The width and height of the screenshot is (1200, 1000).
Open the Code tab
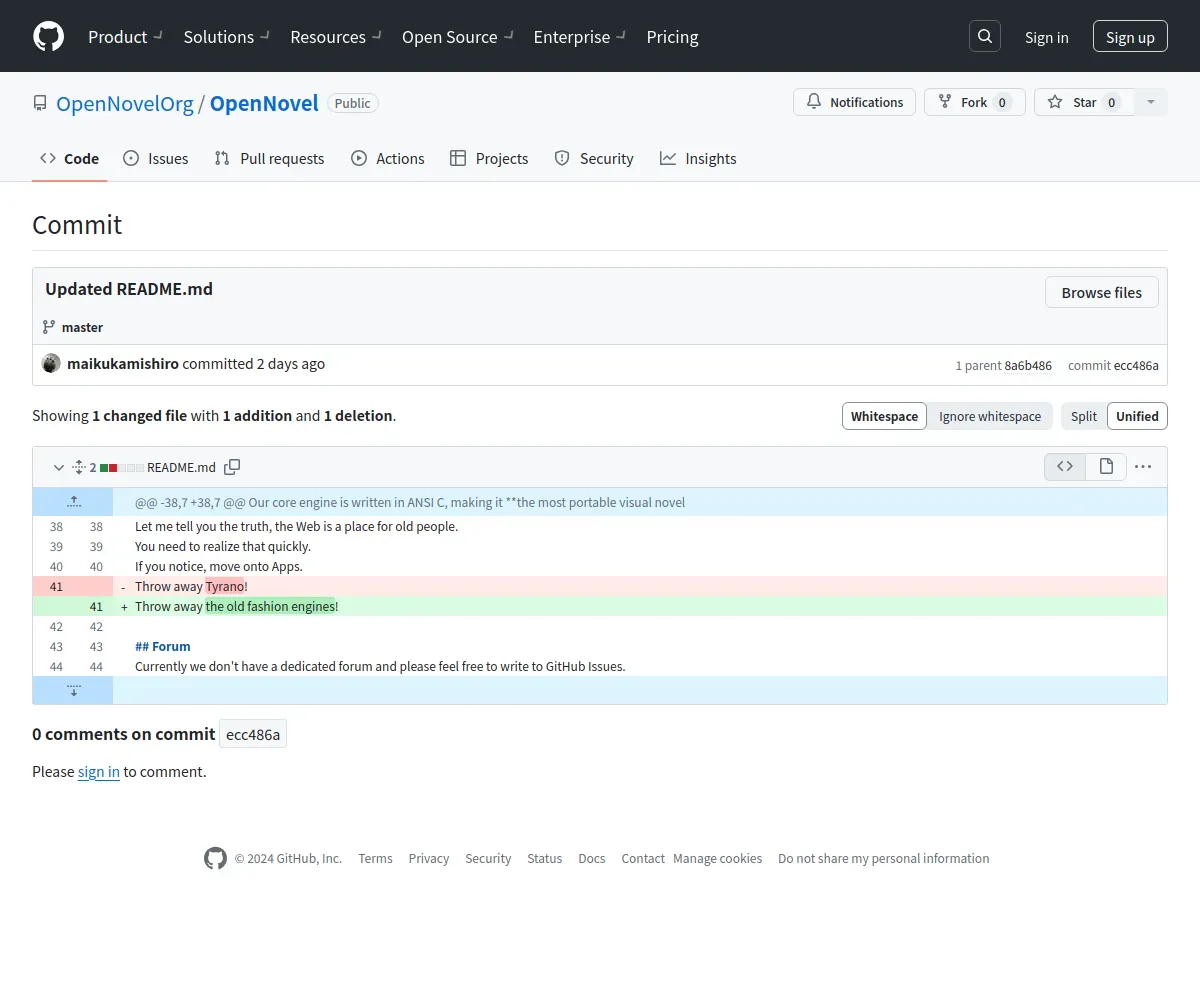click(x=69, y=158)
